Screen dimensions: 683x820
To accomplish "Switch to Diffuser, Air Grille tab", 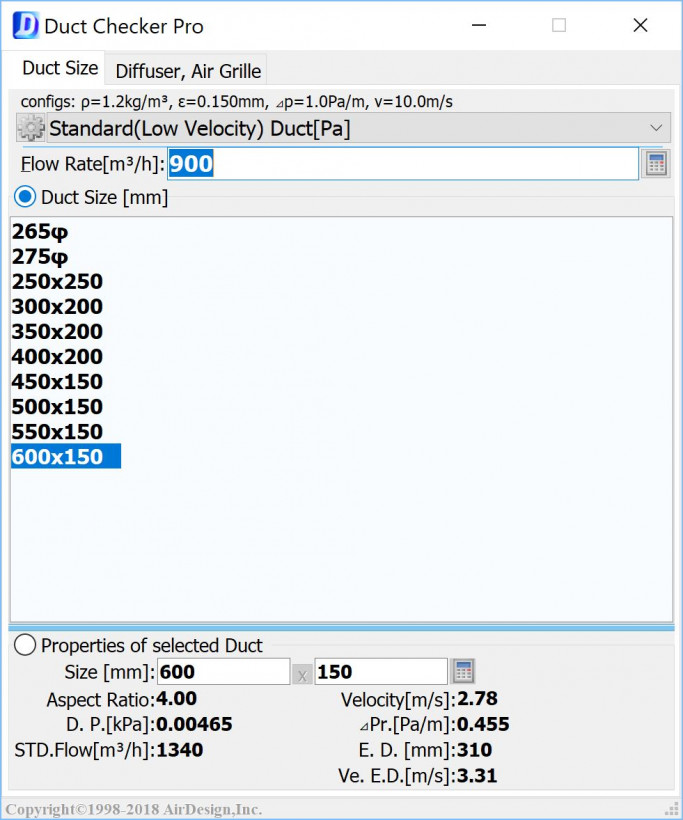I will [x=188, y=71].
